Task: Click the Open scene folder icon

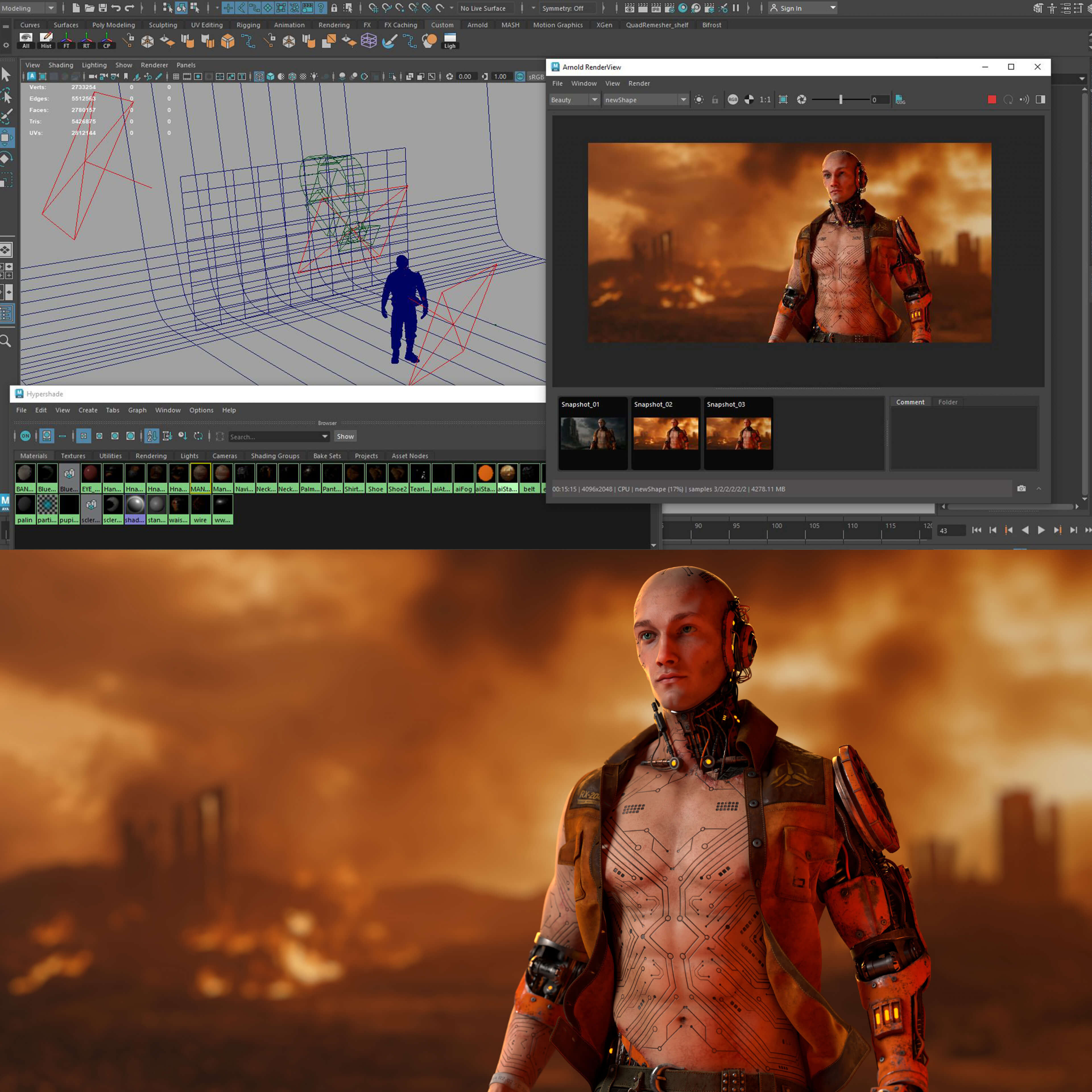Action: [89, 8]
